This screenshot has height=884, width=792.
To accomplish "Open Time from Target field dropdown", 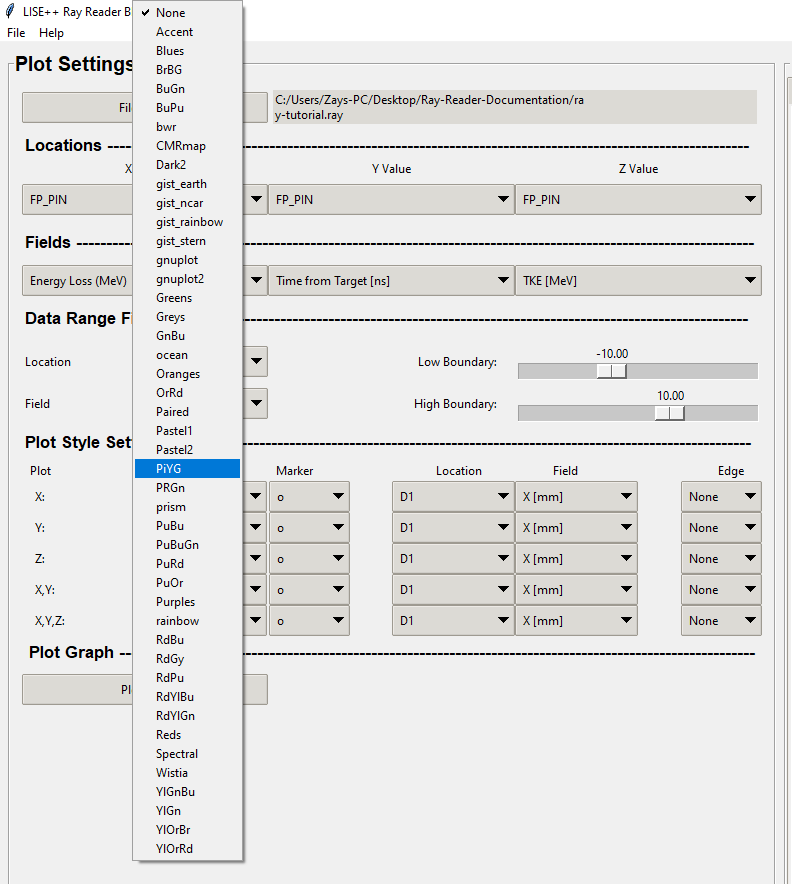I will pyautogui.click(x=390, y=281).
